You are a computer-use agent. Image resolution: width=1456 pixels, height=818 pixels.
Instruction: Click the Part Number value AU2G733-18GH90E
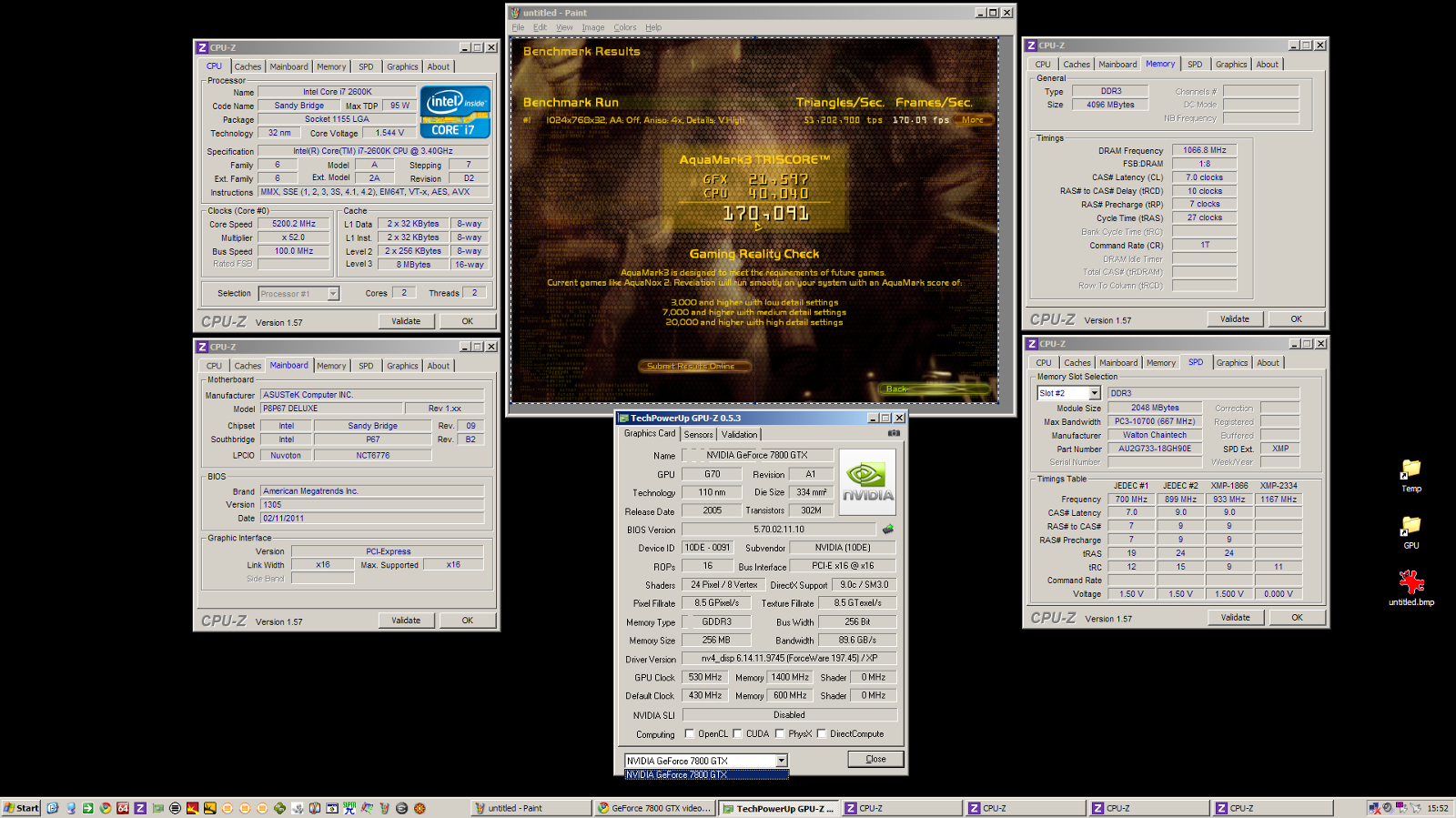click(x=1155, y=449)
